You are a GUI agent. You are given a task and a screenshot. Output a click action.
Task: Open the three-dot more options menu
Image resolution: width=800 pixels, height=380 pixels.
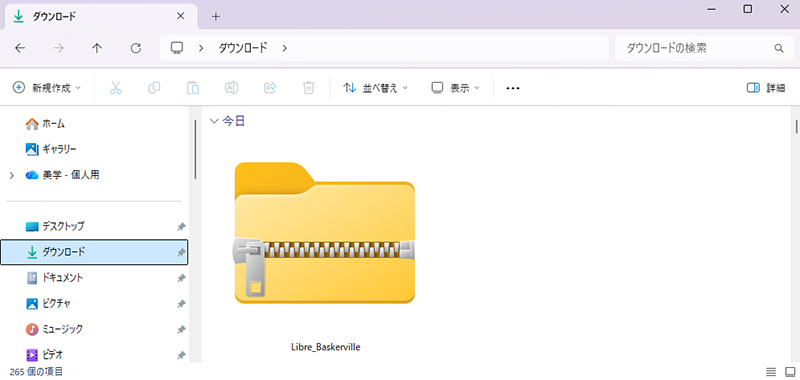point(513,88)
